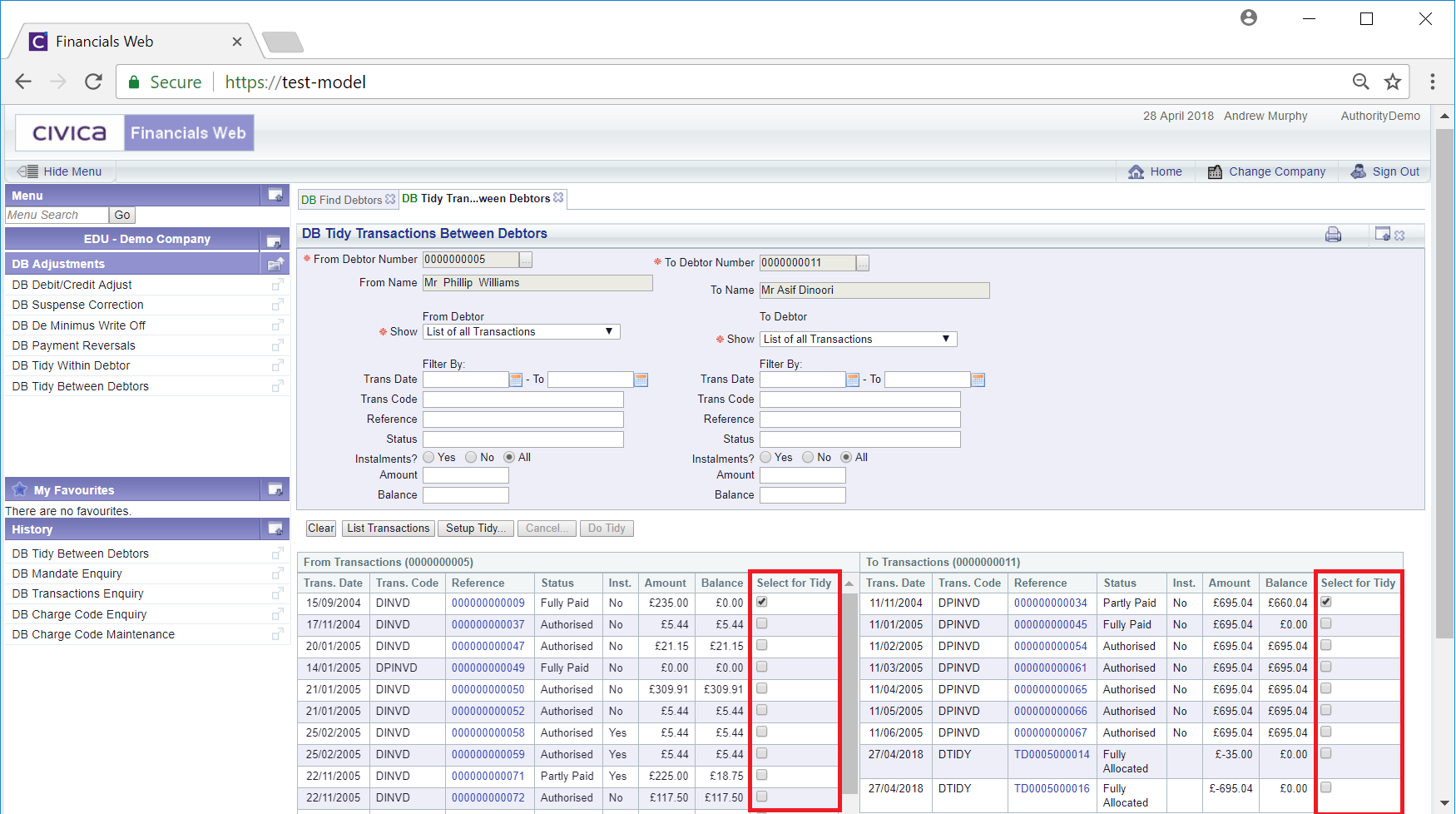The height and width of the screenshot is (814, 1456).
Task: Tick Select for Tidy for reference 000000000037
Action: pos(762,623)
